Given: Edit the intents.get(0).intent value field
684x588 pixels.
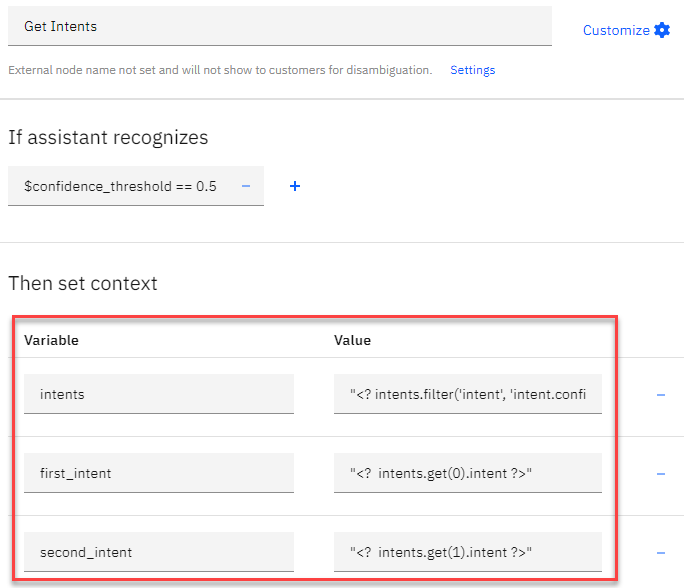Looking at the screenshot, I should pyautogui.click(x=468, y=473).
